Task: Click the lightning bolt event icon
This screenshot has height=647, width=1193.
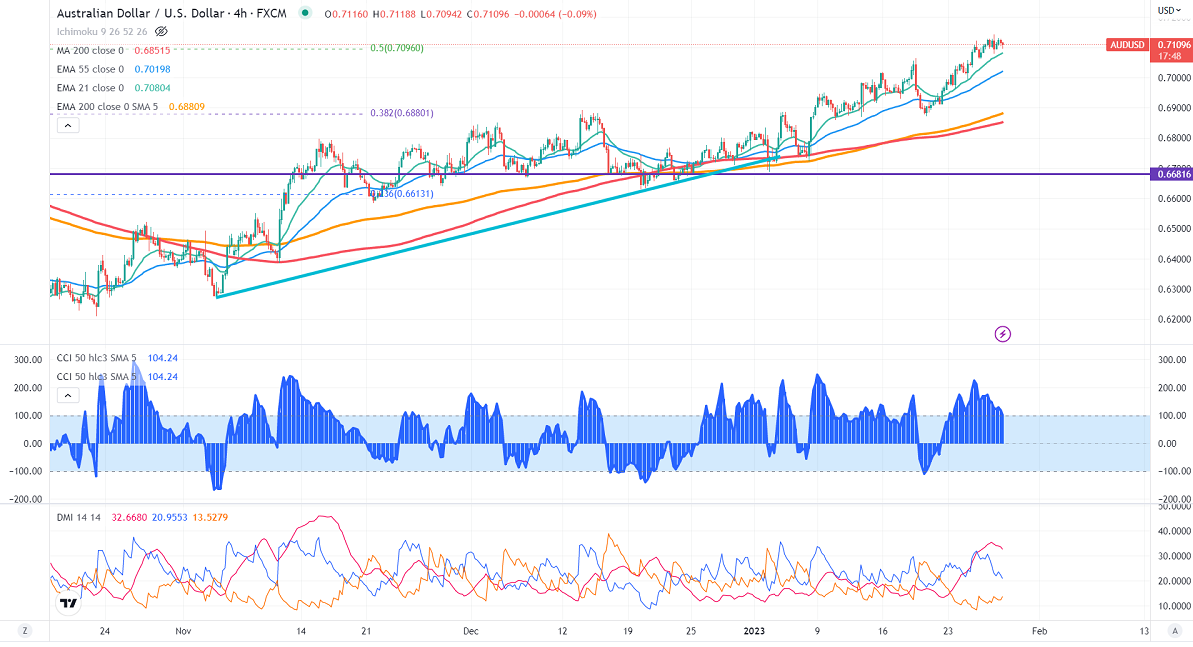Action: (1003, 333)
